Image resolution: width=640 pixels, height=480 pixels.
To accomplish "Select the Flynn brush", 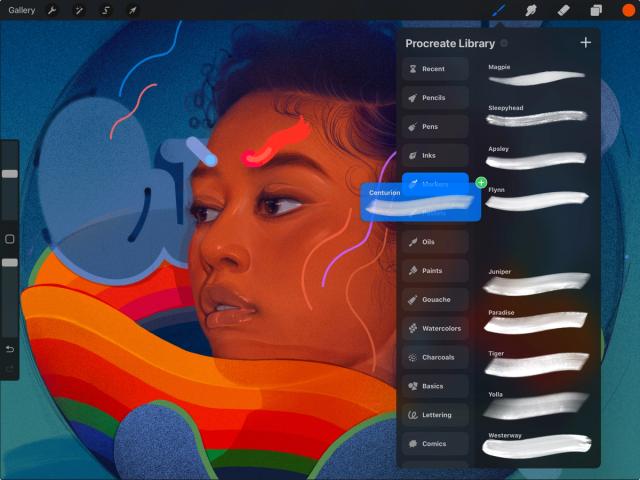I will (537, 198).
